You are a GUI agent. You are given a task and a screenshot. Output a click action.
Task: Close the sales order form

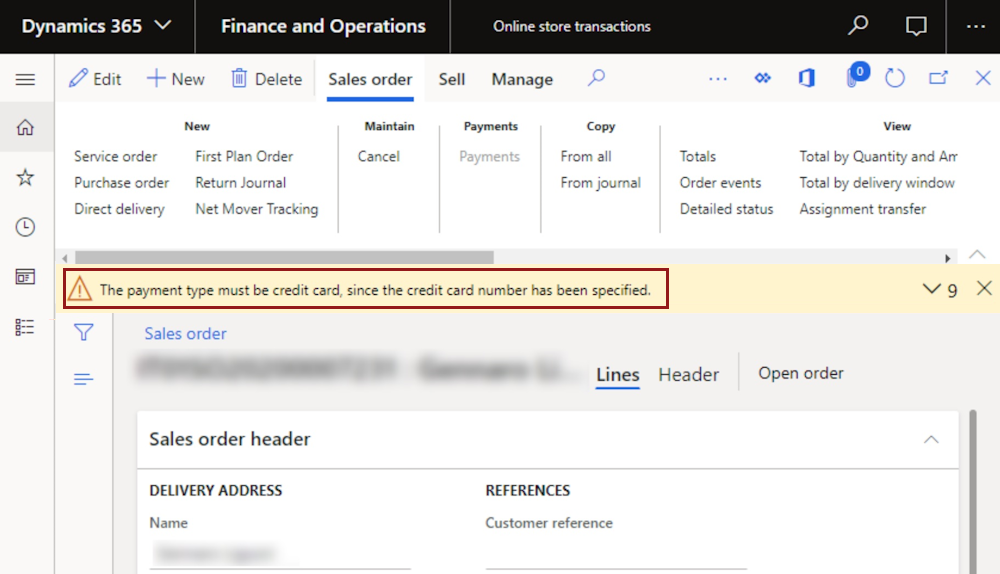(983, 78)
